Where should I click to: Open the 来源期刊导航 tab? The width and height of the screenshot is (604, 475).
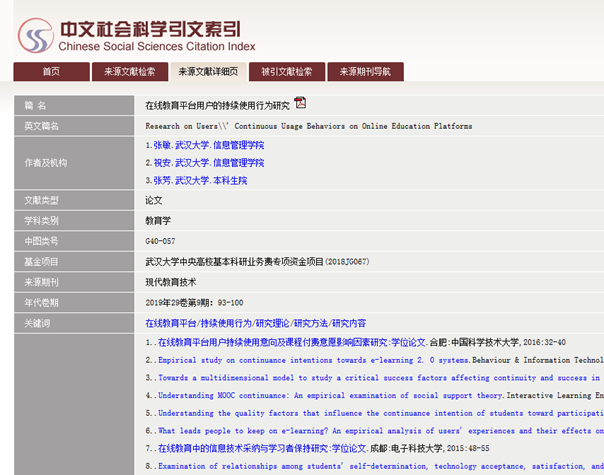pyautogui.click(x=366, y=72)
